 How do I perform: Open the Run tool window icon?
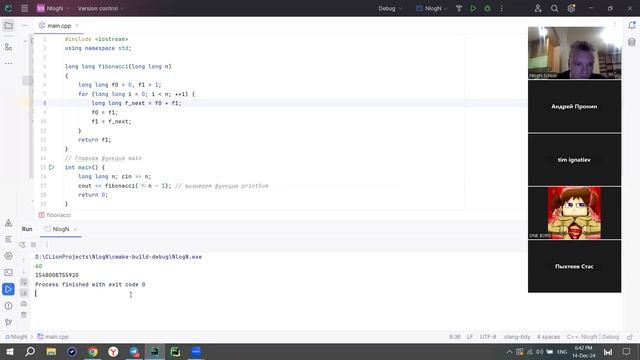tap(8, 289)
